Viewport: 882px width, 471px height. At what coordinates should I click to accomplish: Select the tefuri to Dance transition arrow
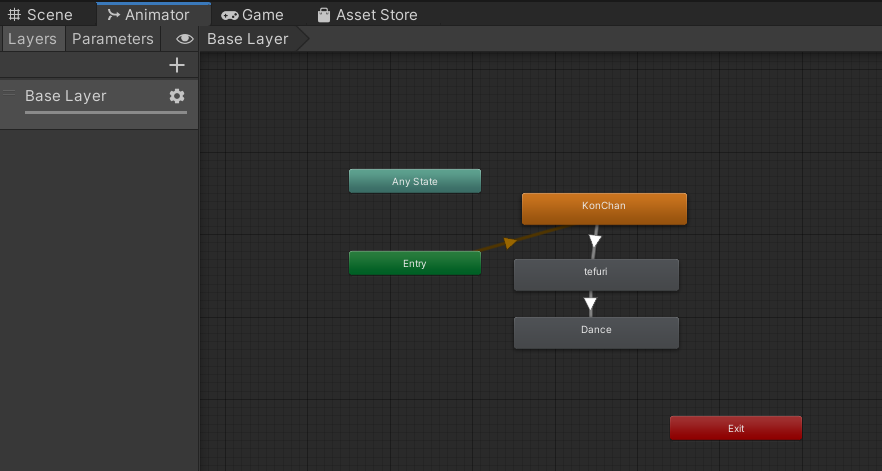pyautogui.click(x=590, y=304)
